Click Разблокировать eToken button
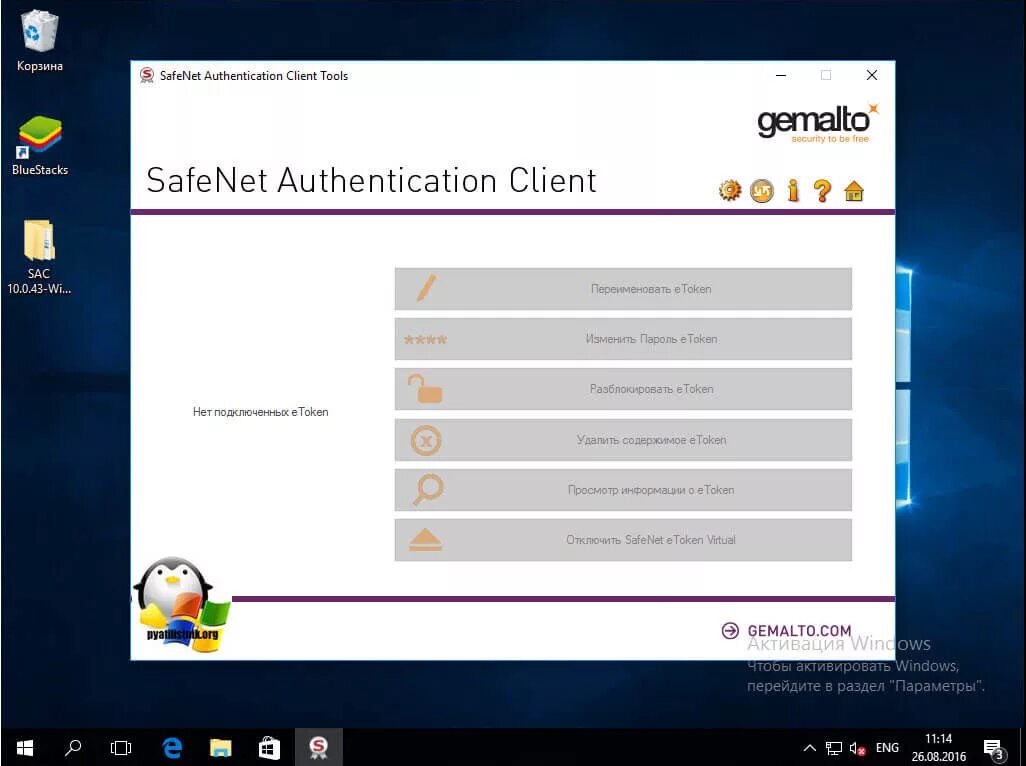 [x=623, y=389]
